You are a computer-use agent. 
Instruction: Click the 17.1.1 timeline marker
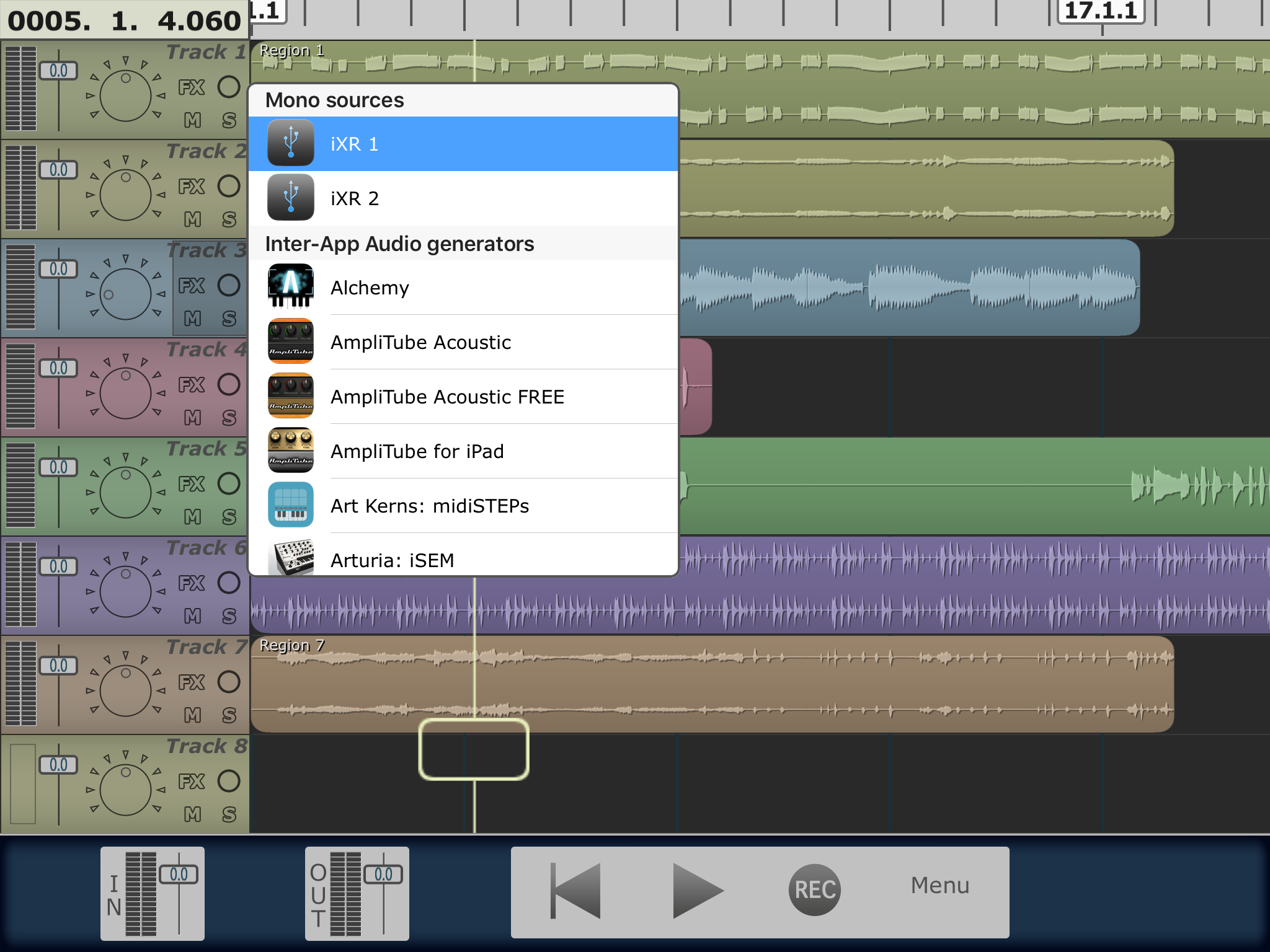(1101, 11)
